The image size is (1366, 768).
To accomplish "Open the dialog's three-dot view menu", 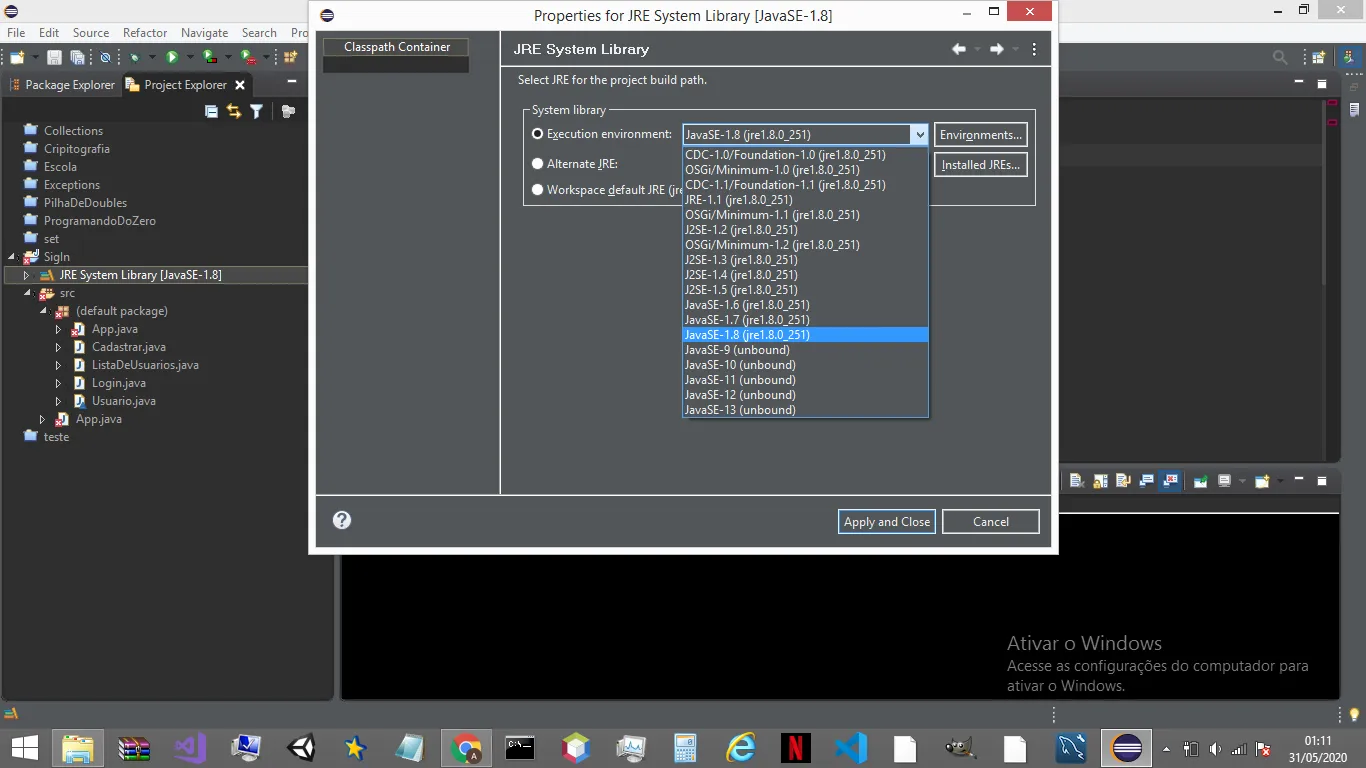I will click(x=1034, y=49).
